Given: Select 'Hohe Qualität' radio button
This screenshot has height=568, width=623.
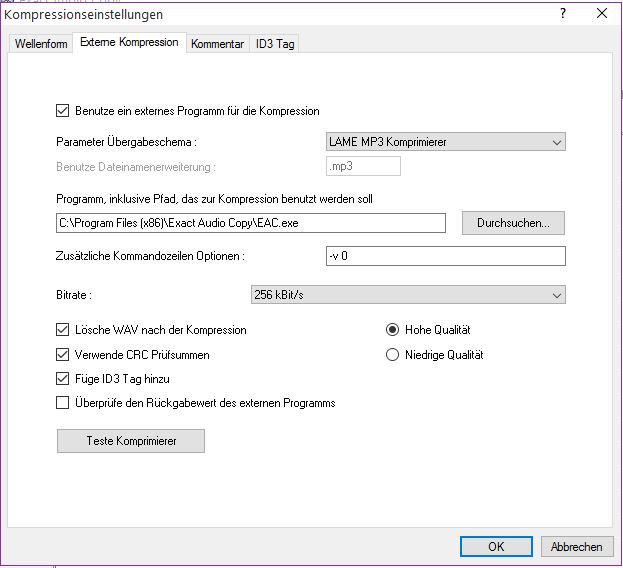Looking at the screenshot, I should (393, 330).
